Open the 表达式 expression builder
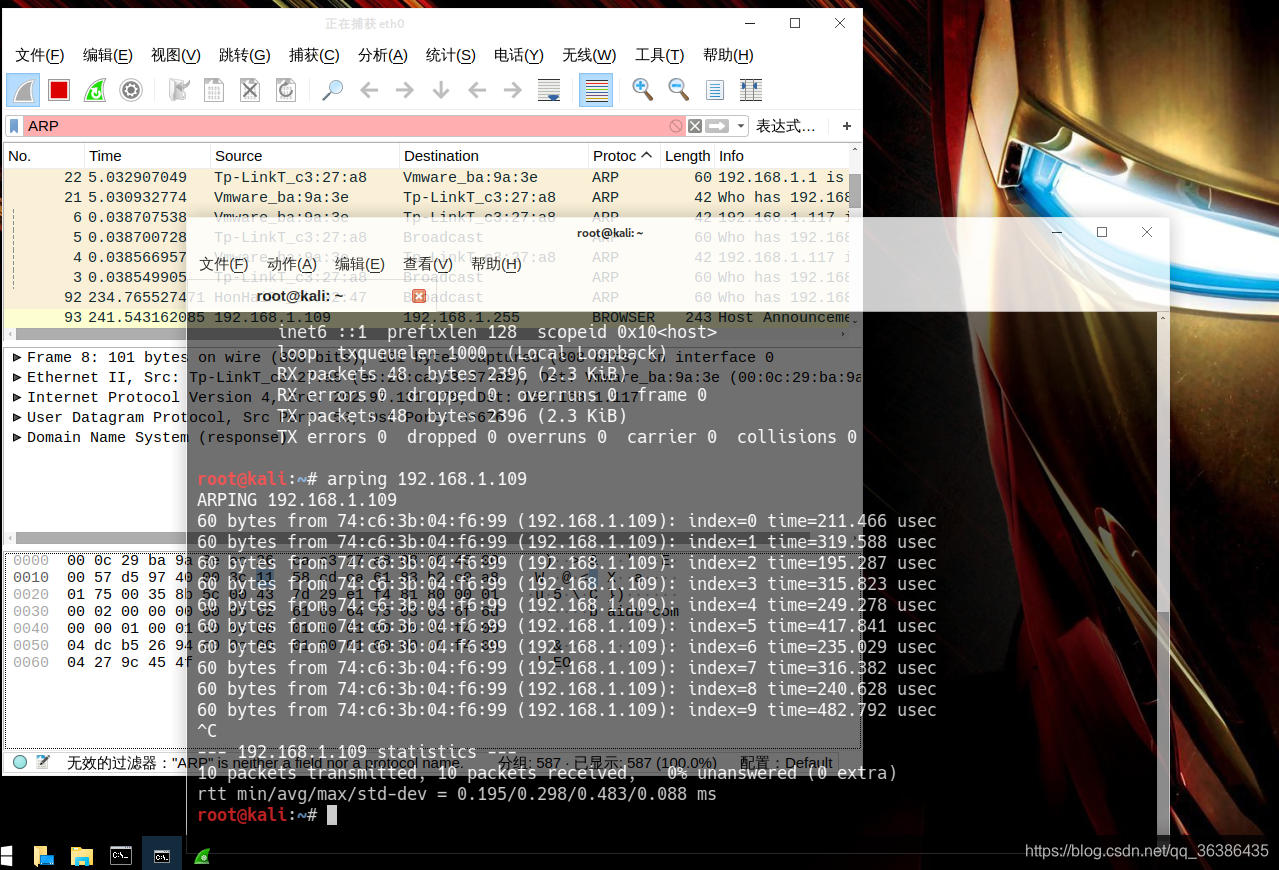1279x870 pixels. click(x=785, y=126)
